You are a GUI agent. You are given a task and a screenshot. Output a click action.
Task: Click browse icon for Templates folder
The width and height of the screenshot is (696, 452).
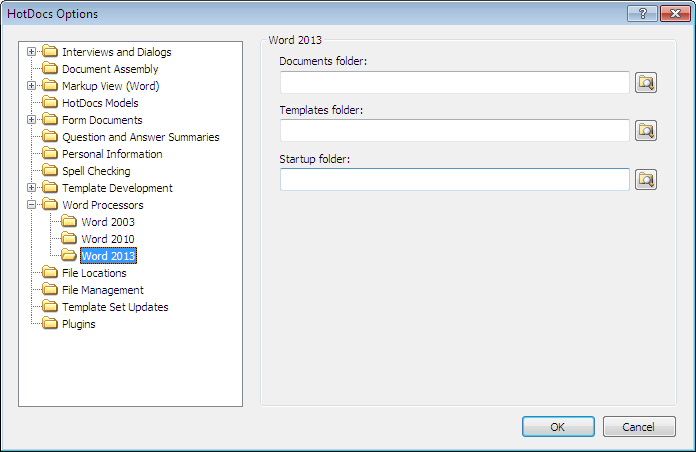[646, 131]
